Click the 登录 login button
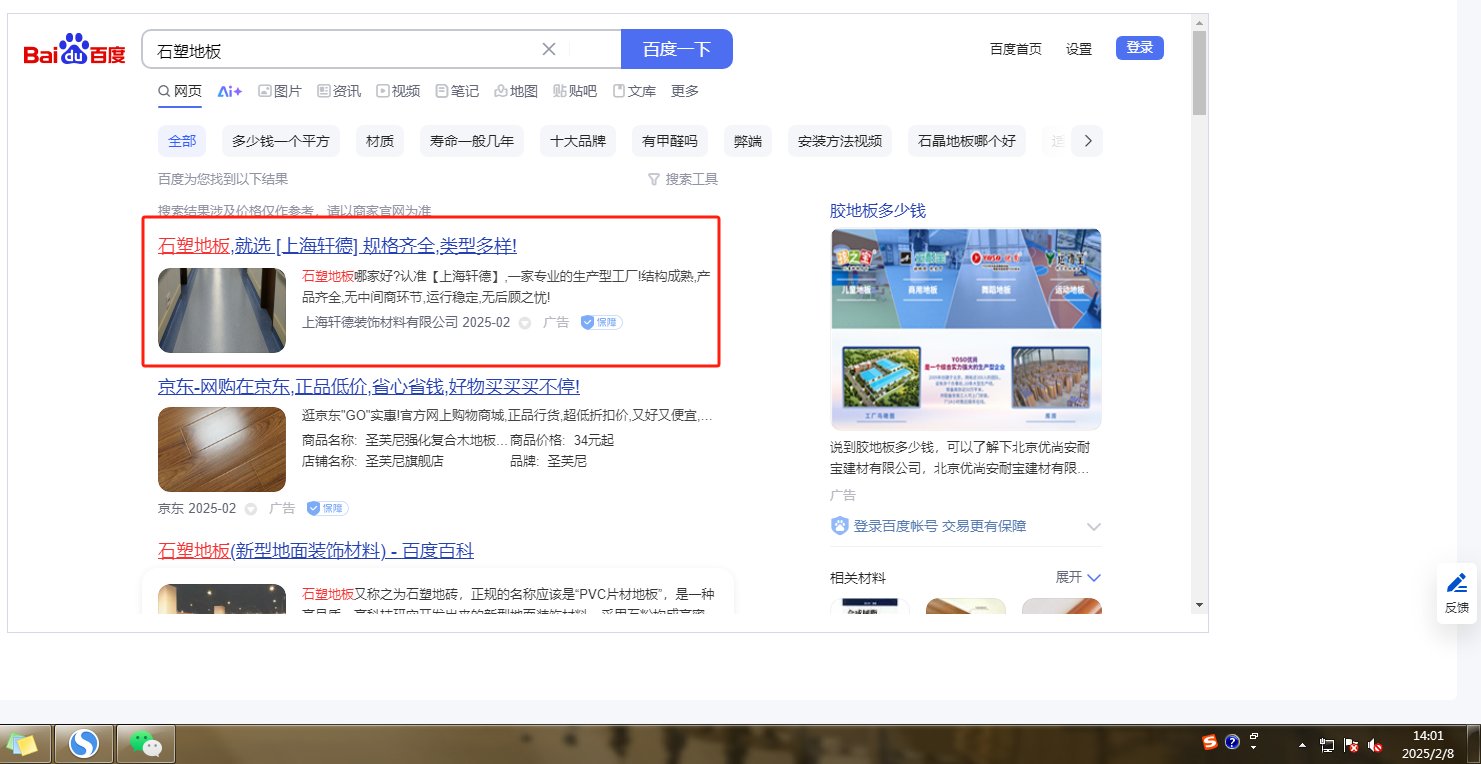The width and height of the screenshot is (1481, 764). (1140, 48)
